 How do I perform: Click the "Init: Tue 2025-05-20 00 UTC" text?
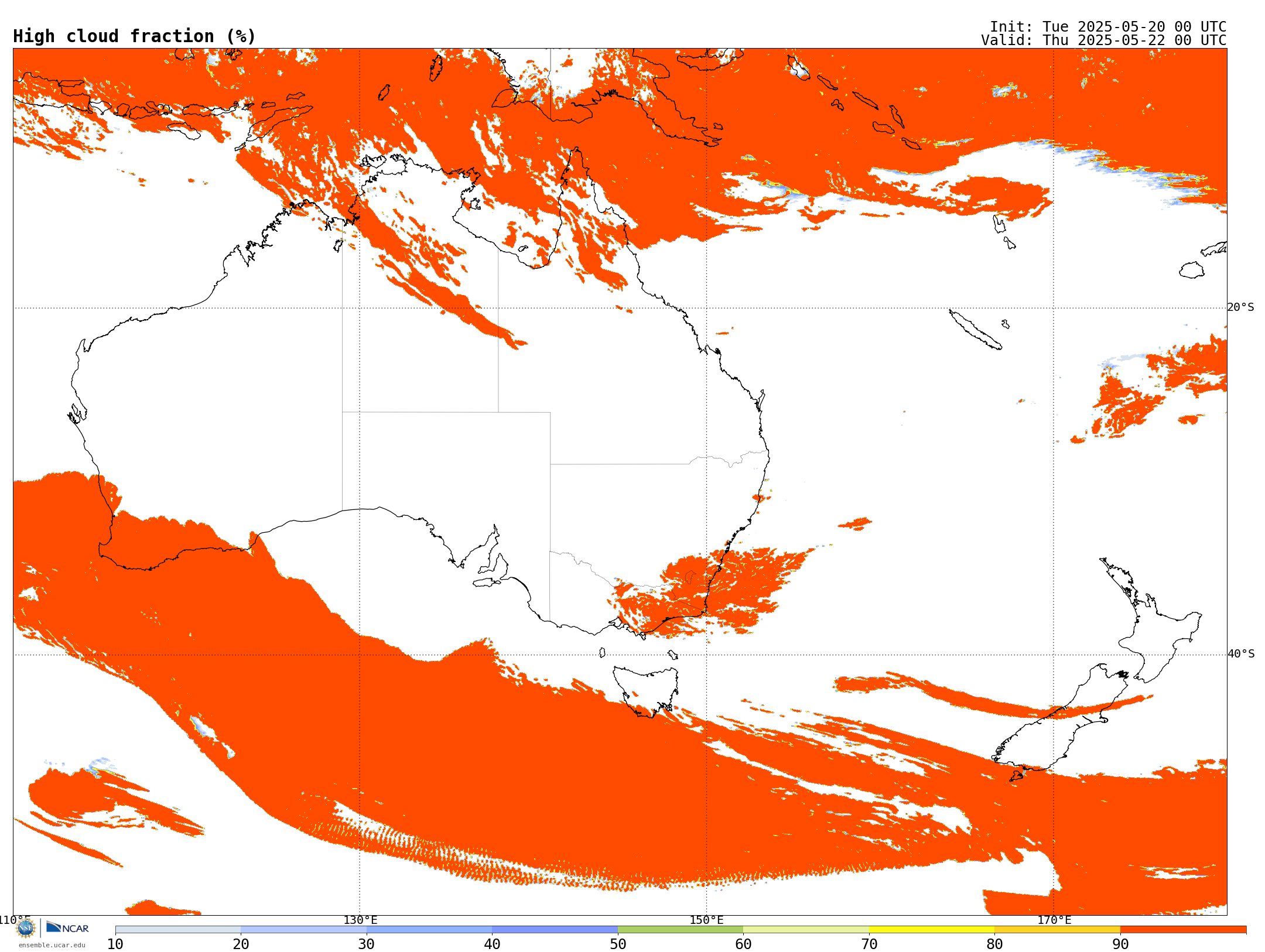[1108, 27]
